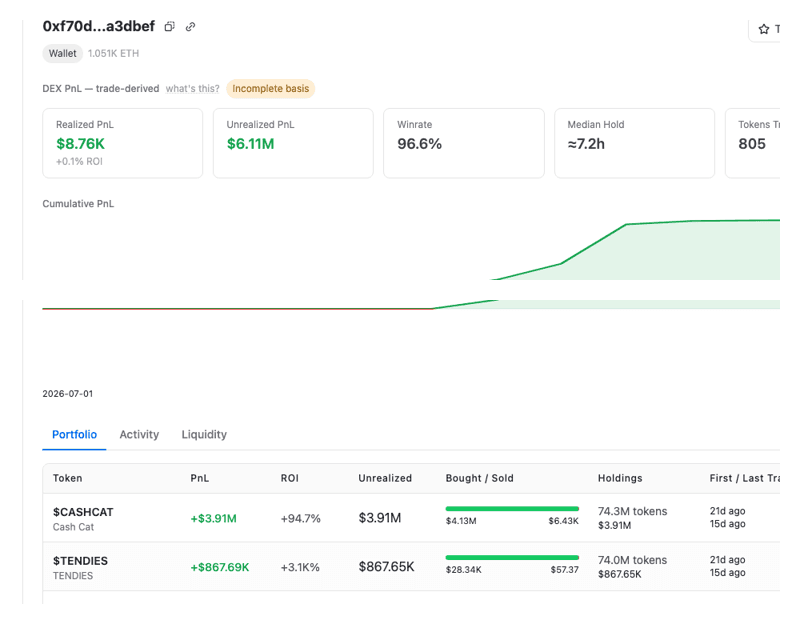The height and width of the screenshot is (624, 800).
Task: Click the $57.37 sold amount
Action: [x=564, y=570]
